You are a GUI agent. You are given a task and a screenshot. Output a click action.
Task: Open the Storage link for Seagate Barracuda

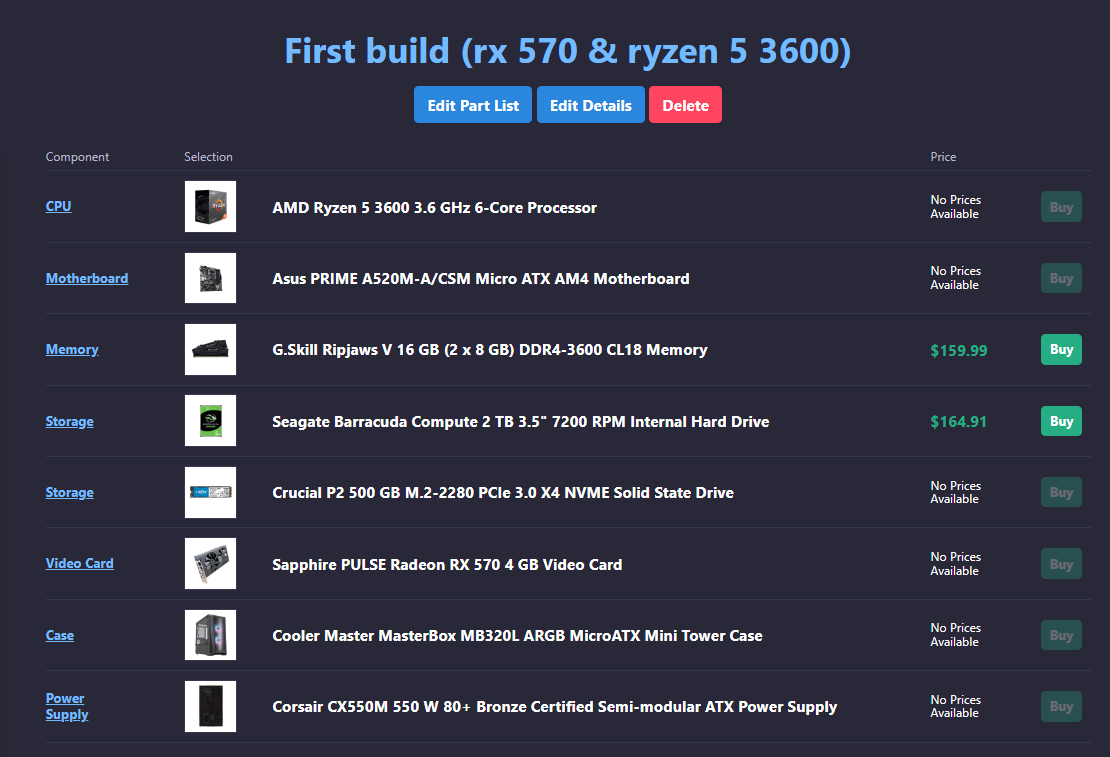69,421
